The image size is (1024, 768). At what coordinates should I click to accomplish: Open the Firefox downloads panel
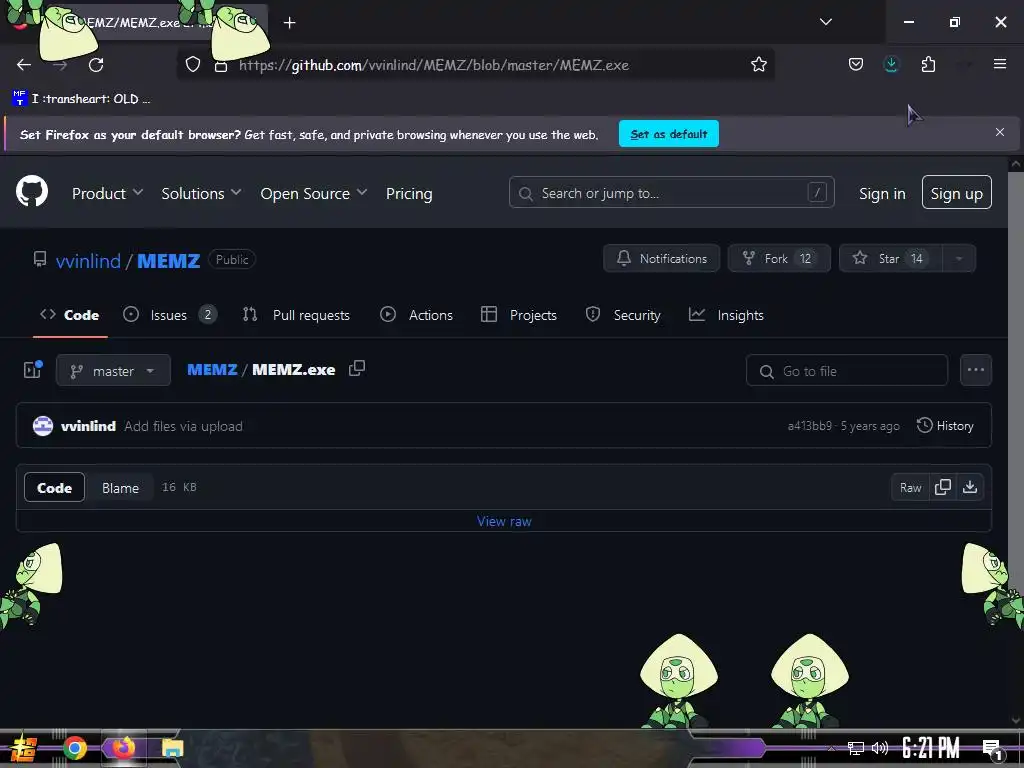pos(891,65)
